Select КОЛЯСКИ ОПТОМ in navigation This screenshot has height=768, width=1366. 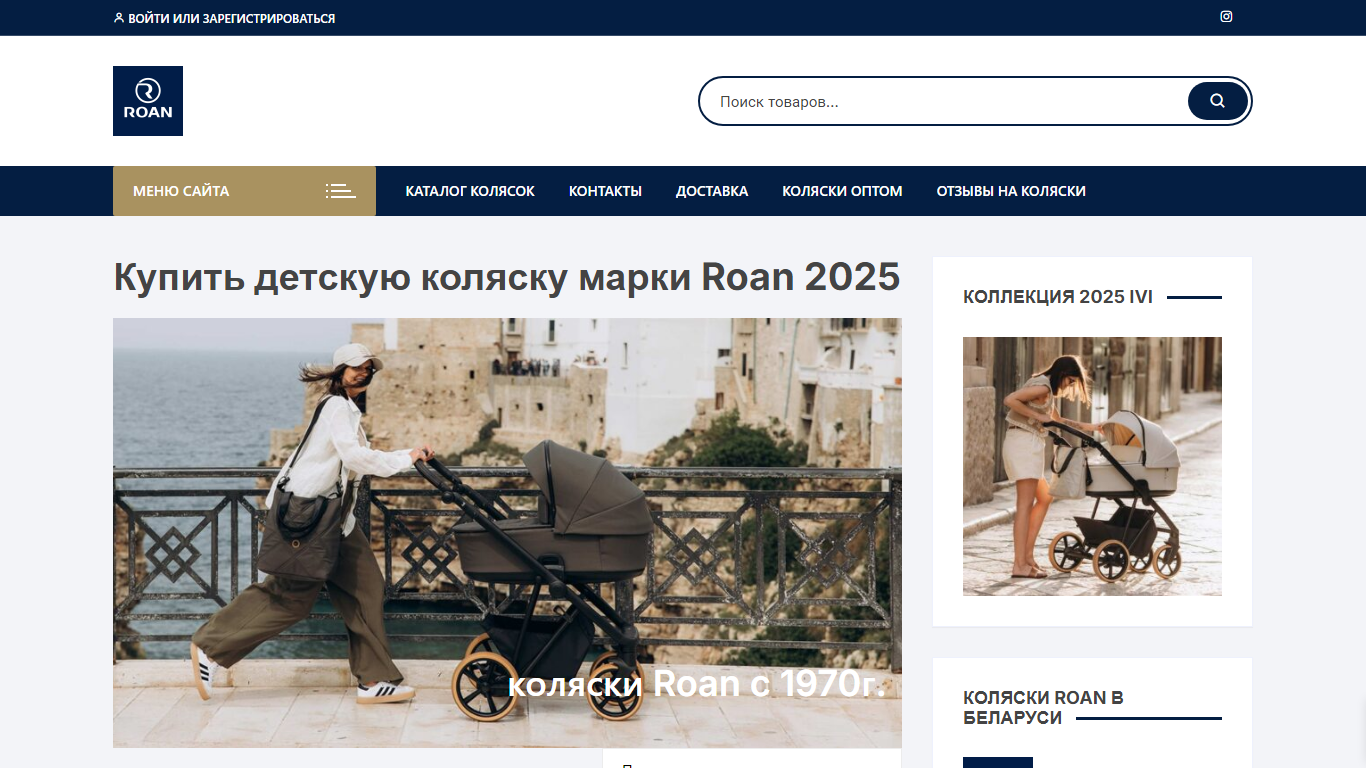pyautogui.click(x=842, y=191)
